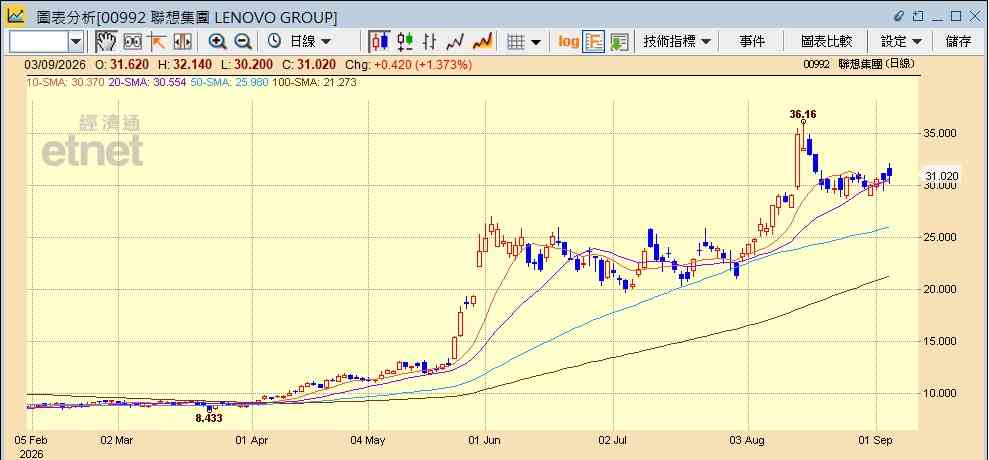The image size is (989, 460).
Task: Switch to orange area chart type
Action: click(482, 42)
